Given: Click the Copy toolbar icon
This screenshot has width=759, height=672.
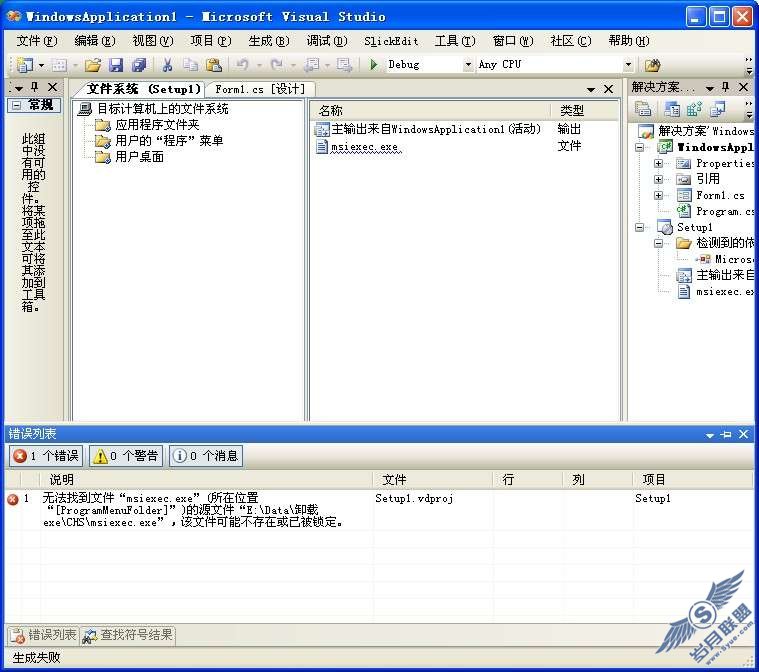Looking at the screenshot, I should point(191,64).
